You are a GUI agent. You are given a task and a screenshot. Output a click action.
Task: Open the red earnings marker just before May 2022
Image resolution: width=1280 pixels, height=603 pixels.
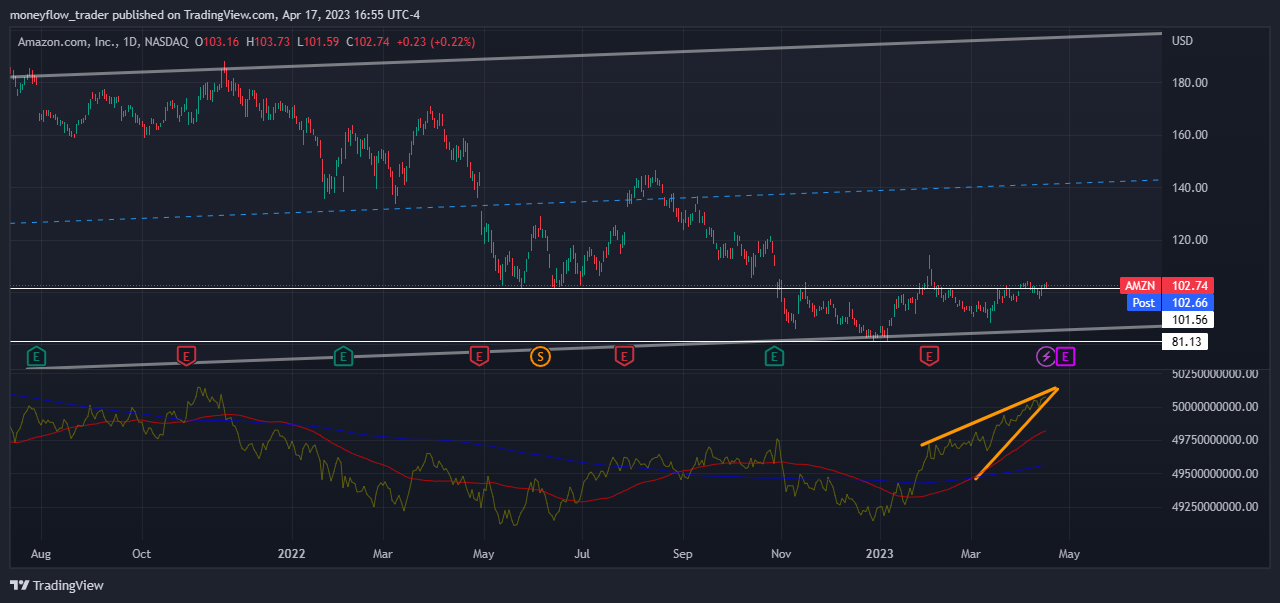tap(479, 355)
